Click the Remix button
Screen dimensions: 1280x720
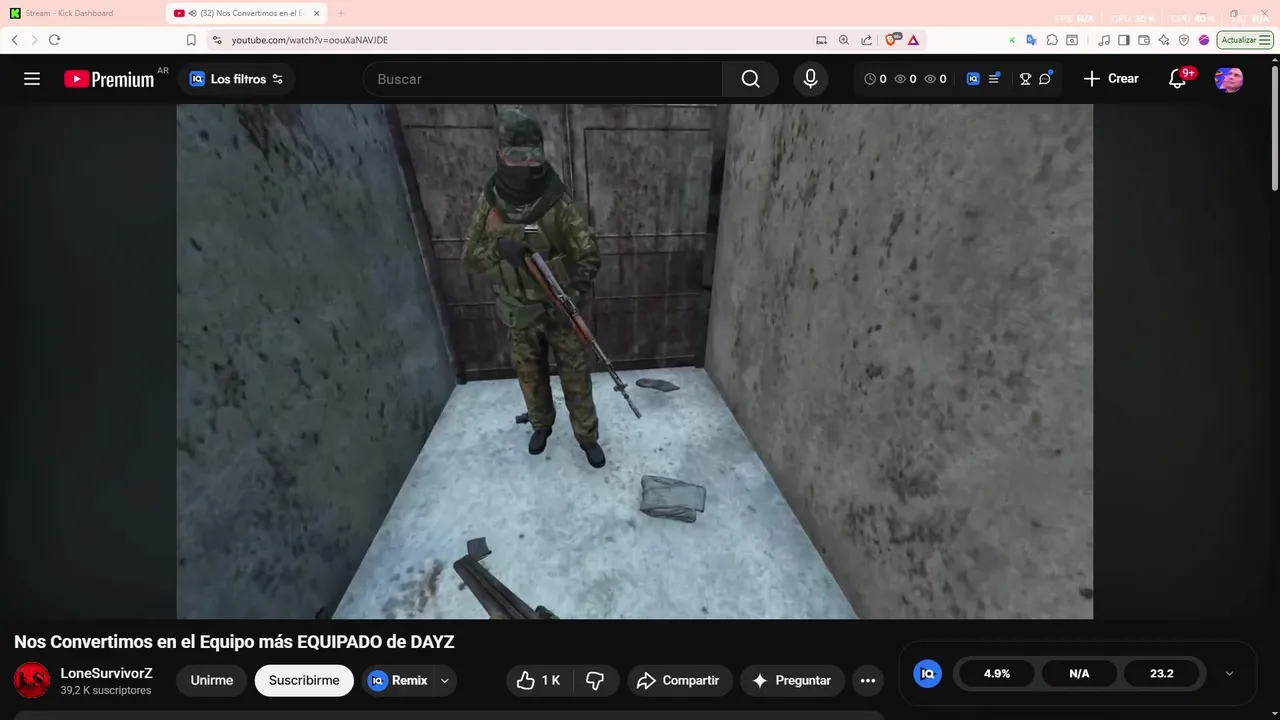[398, 680]
